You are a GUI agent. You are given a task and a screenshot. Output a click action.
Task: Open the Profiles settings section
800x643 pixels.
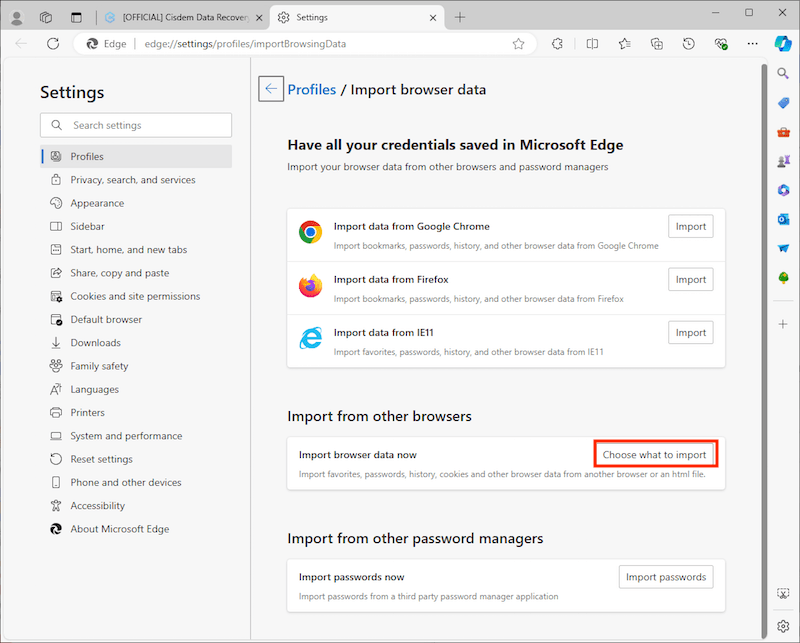[x=136, y=157]
